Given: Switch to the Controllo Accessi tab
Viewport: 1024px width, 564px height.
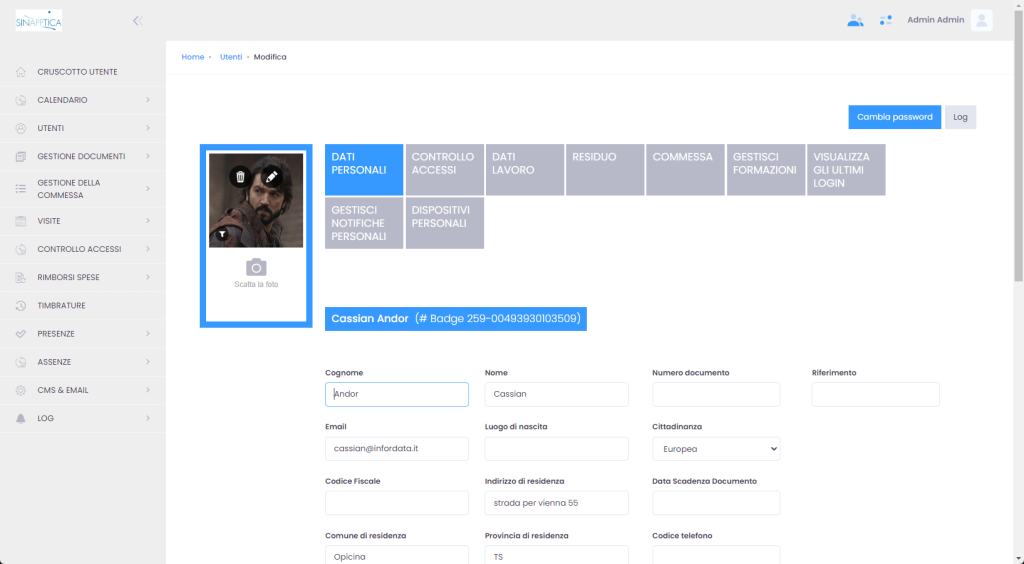Looking at the screenshot, I should (444, 169).
